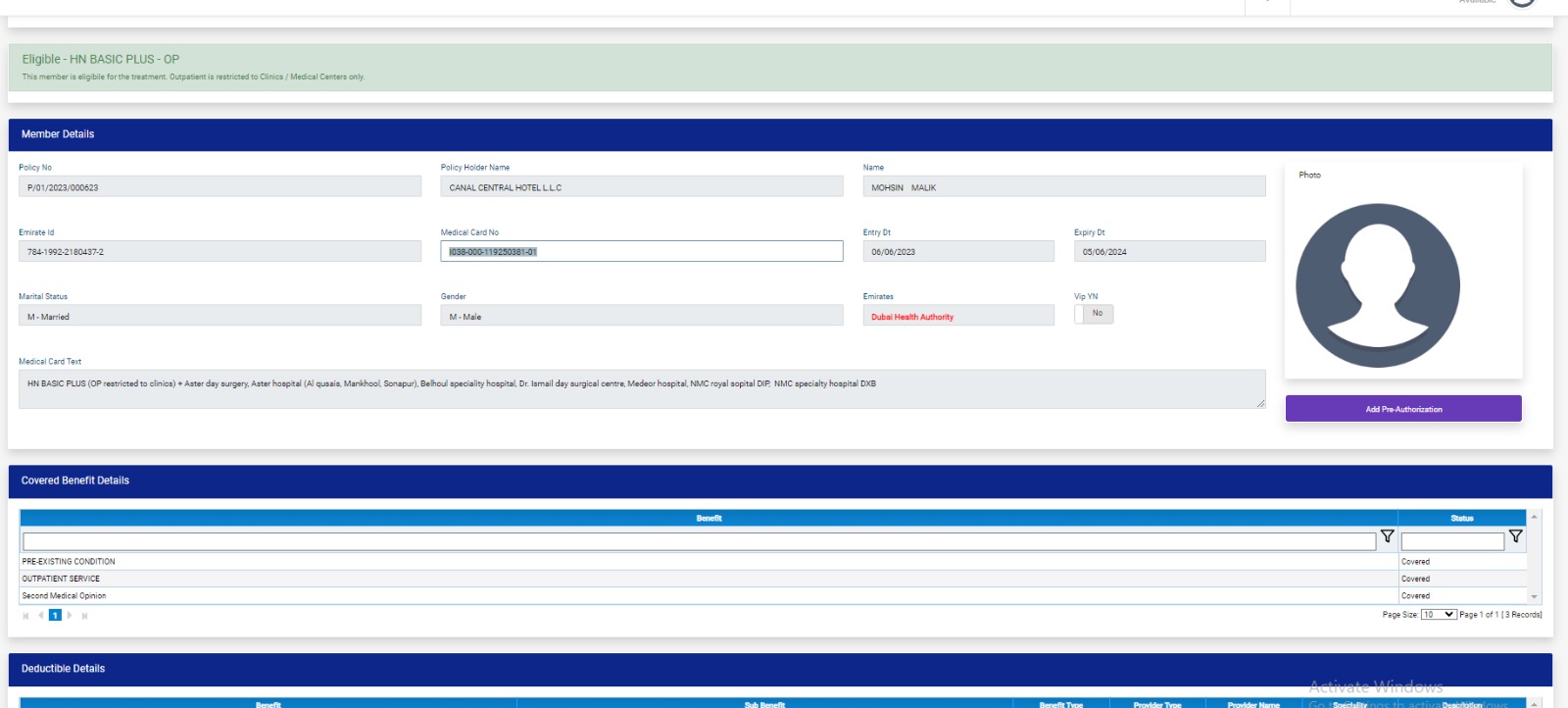The height and width of the screenshot is (708, 1568).
Task: Select the Second Medical Opinion benefit row
Action: (773, 595)
